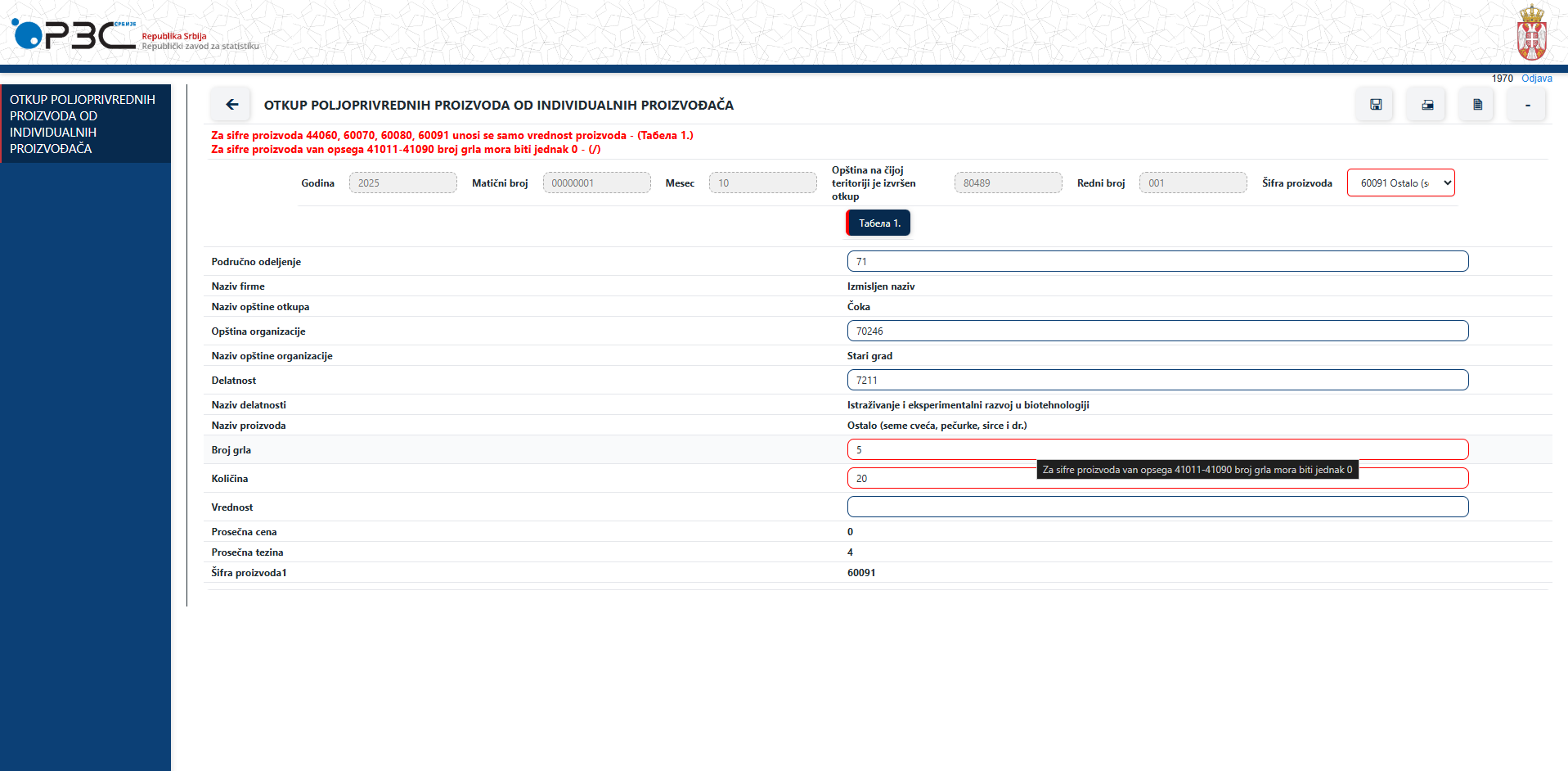Select the Opština organizacije field showing 70246

coord(1157,331)
